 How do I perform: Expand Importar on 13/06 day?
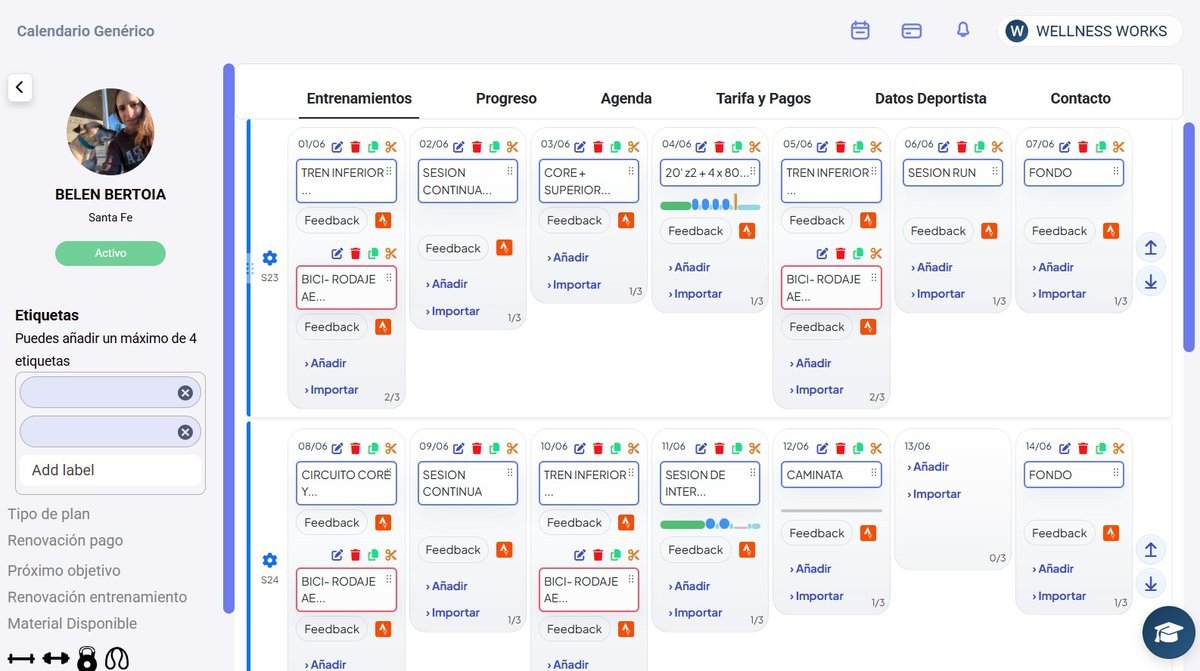[x=934, y=494]
